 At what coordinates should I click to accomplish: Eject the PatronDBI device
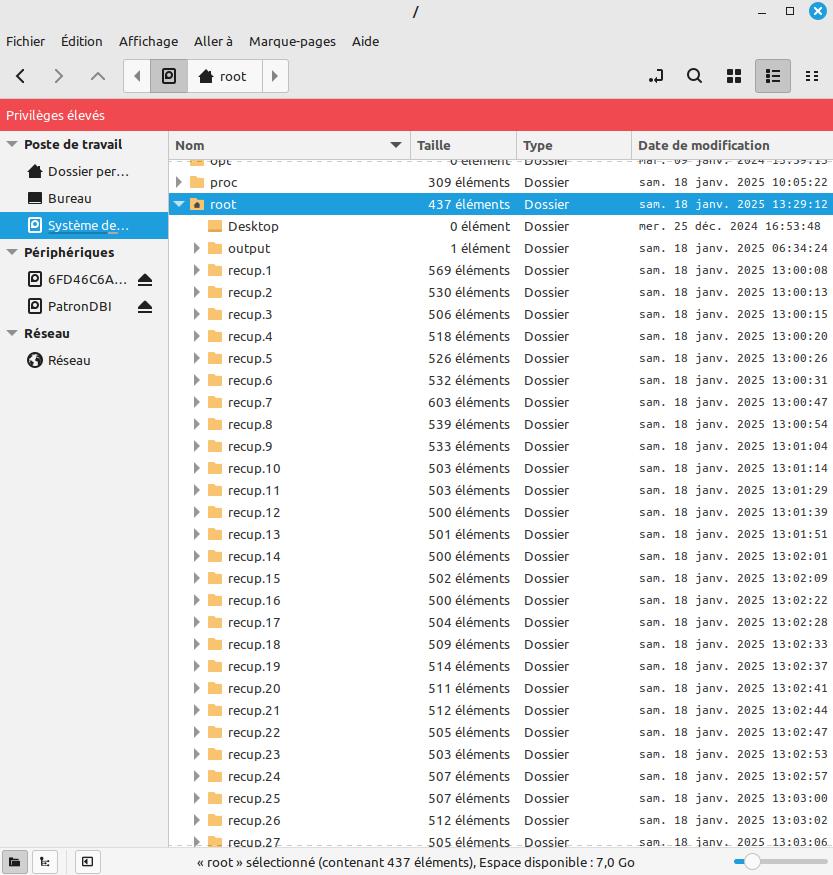145,307
